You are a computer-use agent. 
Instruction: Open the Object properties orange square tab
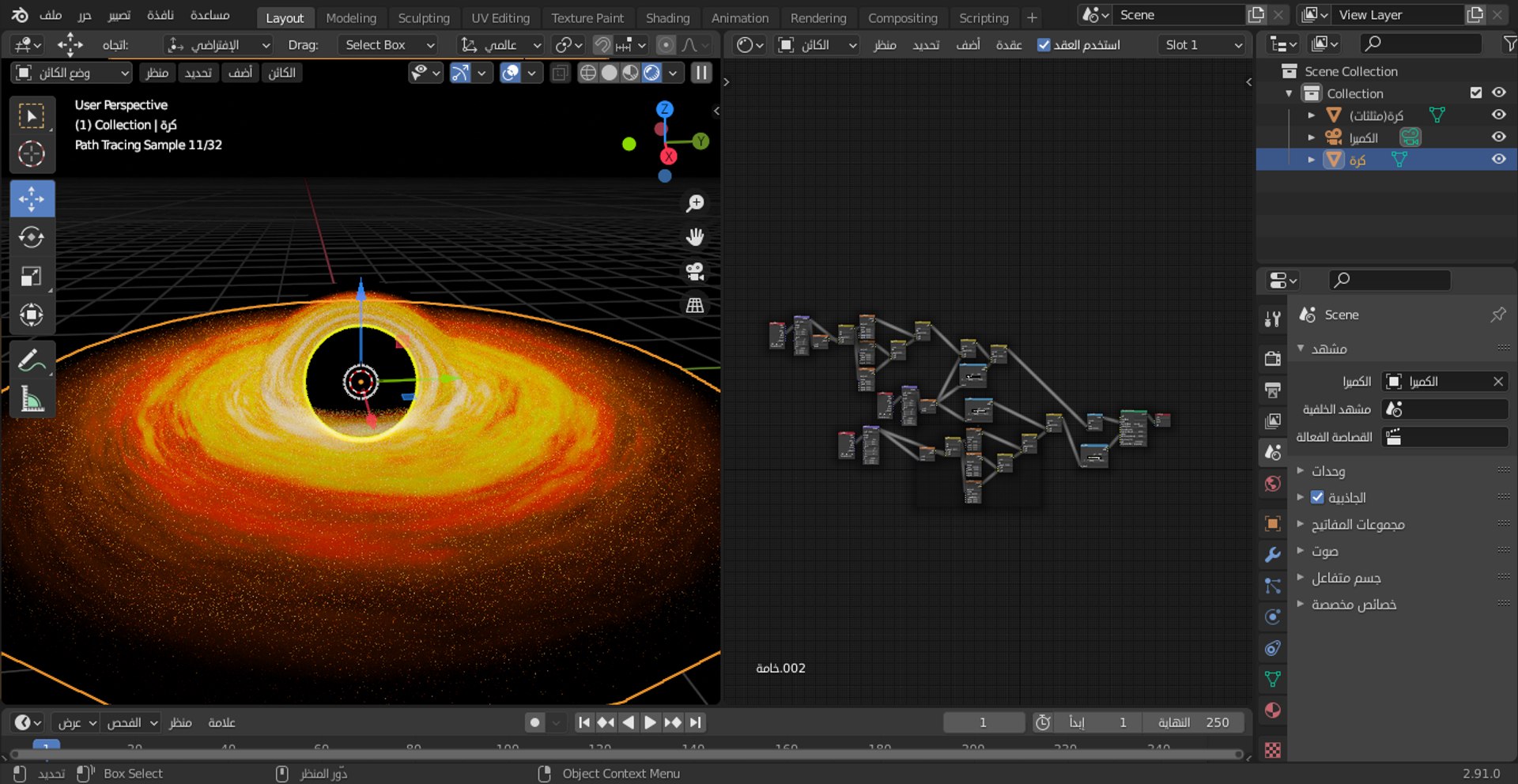click(x=1272, y=523)
